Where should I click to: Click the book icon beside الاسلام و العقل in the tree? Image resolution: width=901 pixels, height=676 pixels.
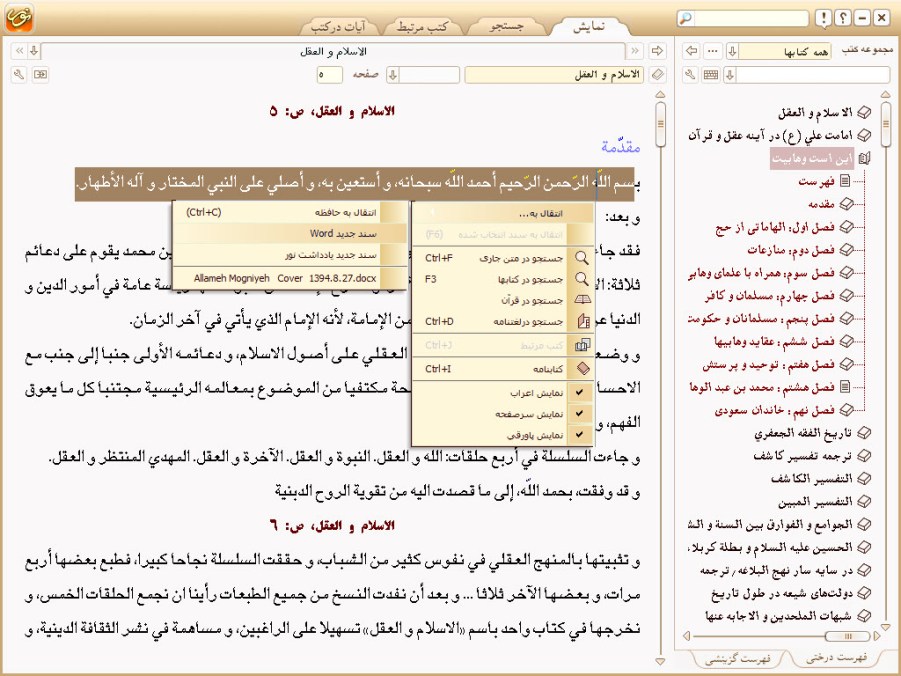point(864,113)
